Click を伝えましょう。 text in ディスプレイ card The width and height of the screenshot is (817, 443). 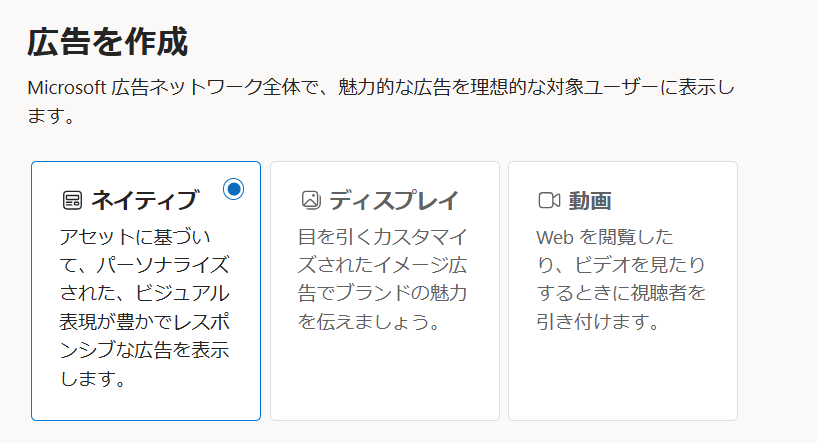coord(369,322)
